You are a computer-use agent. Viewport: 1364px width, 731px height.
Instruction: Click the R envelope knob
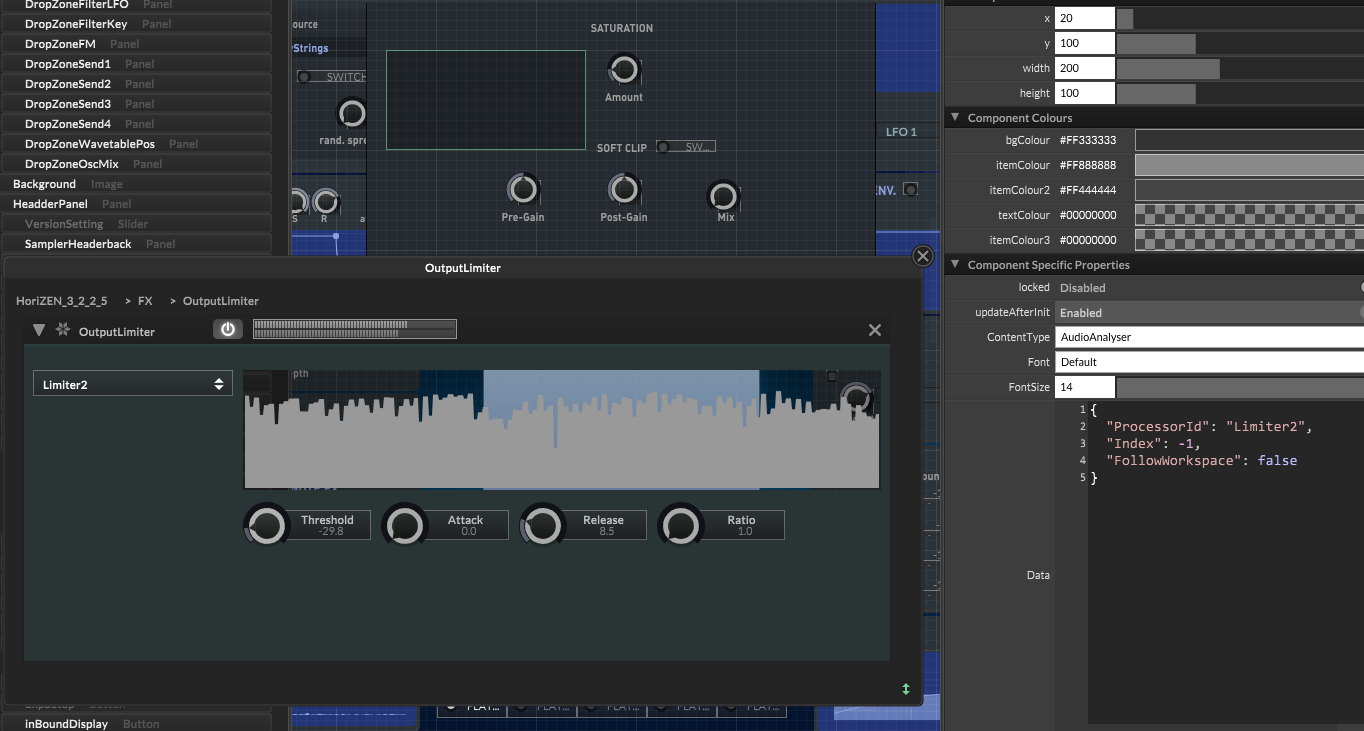pos(324,201)
